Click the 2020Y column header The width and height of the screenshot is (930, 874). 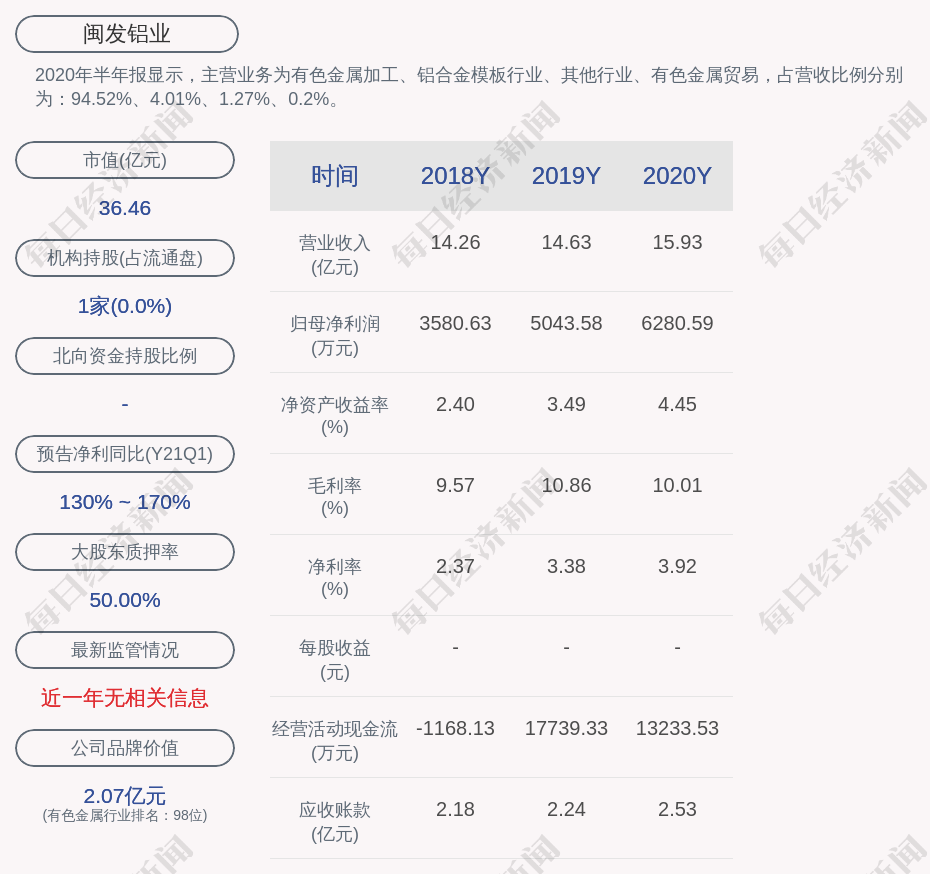click(677, 176)
